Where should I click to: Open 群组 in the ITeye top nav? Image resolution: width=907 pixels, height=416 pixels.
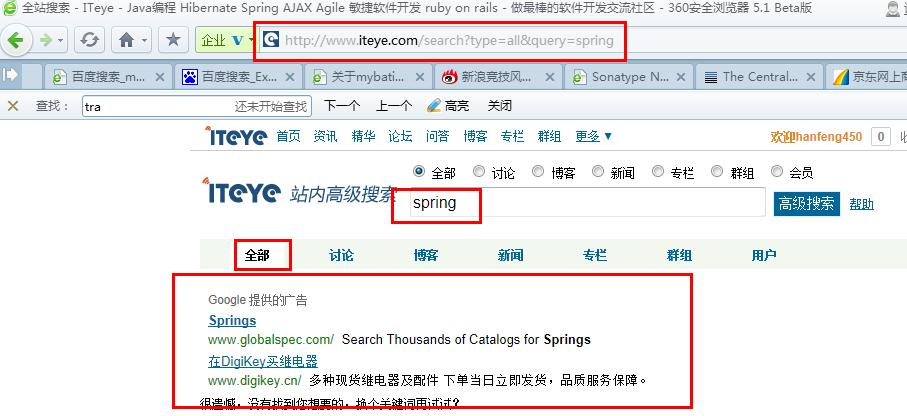(550, 137)
